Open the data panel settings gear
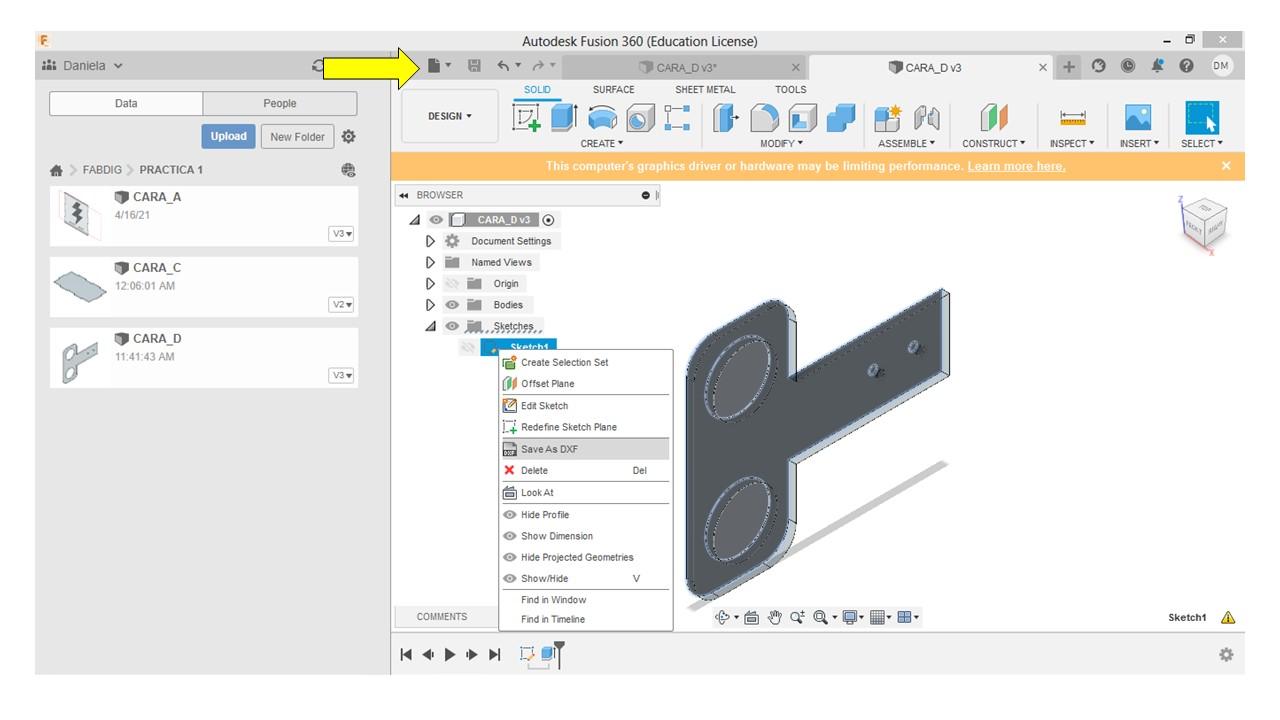 (x=348, y=137)
